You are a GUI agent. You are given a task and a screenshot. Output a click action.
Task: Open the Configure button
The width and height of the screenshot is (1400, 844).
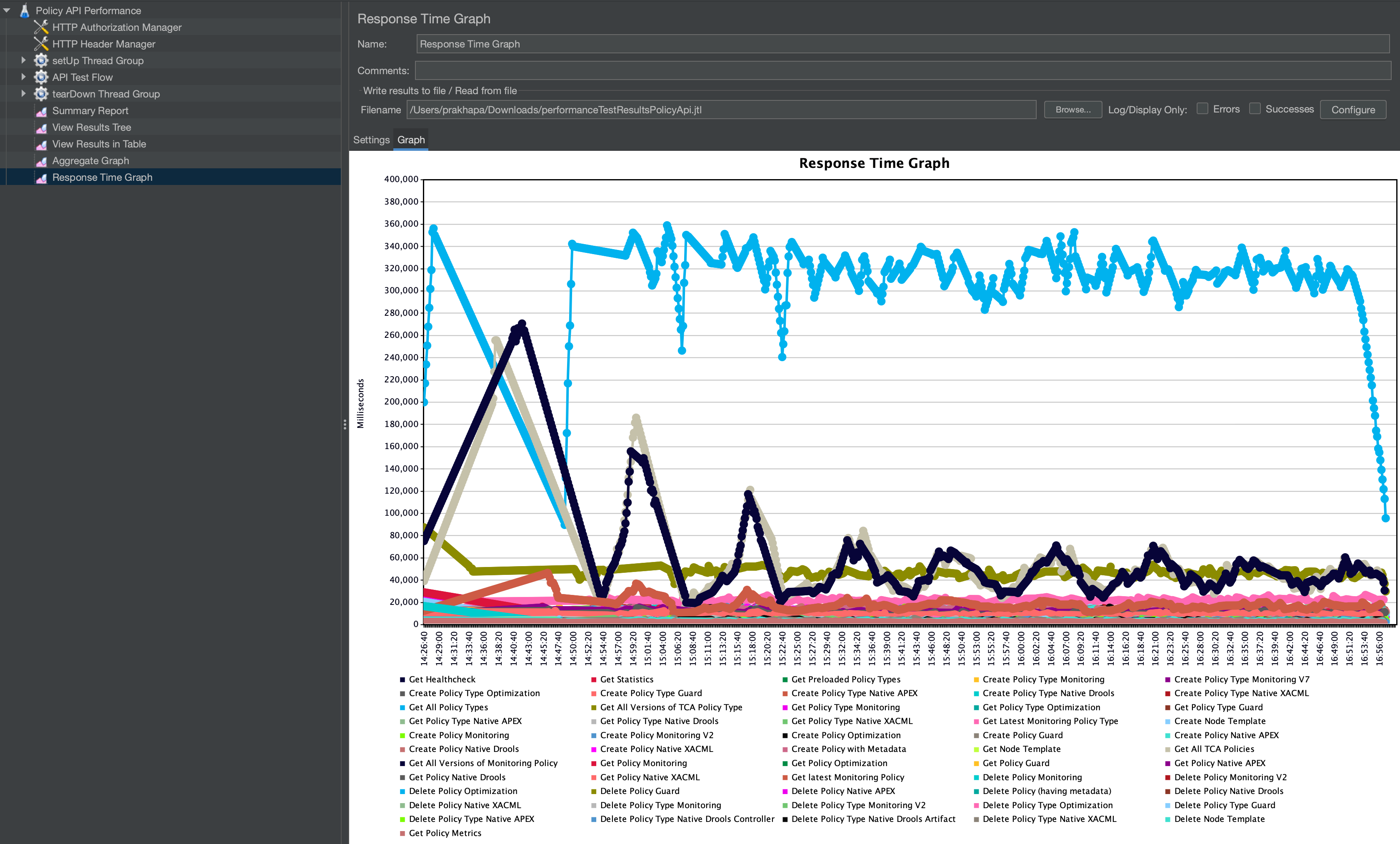click(1353, 110)
